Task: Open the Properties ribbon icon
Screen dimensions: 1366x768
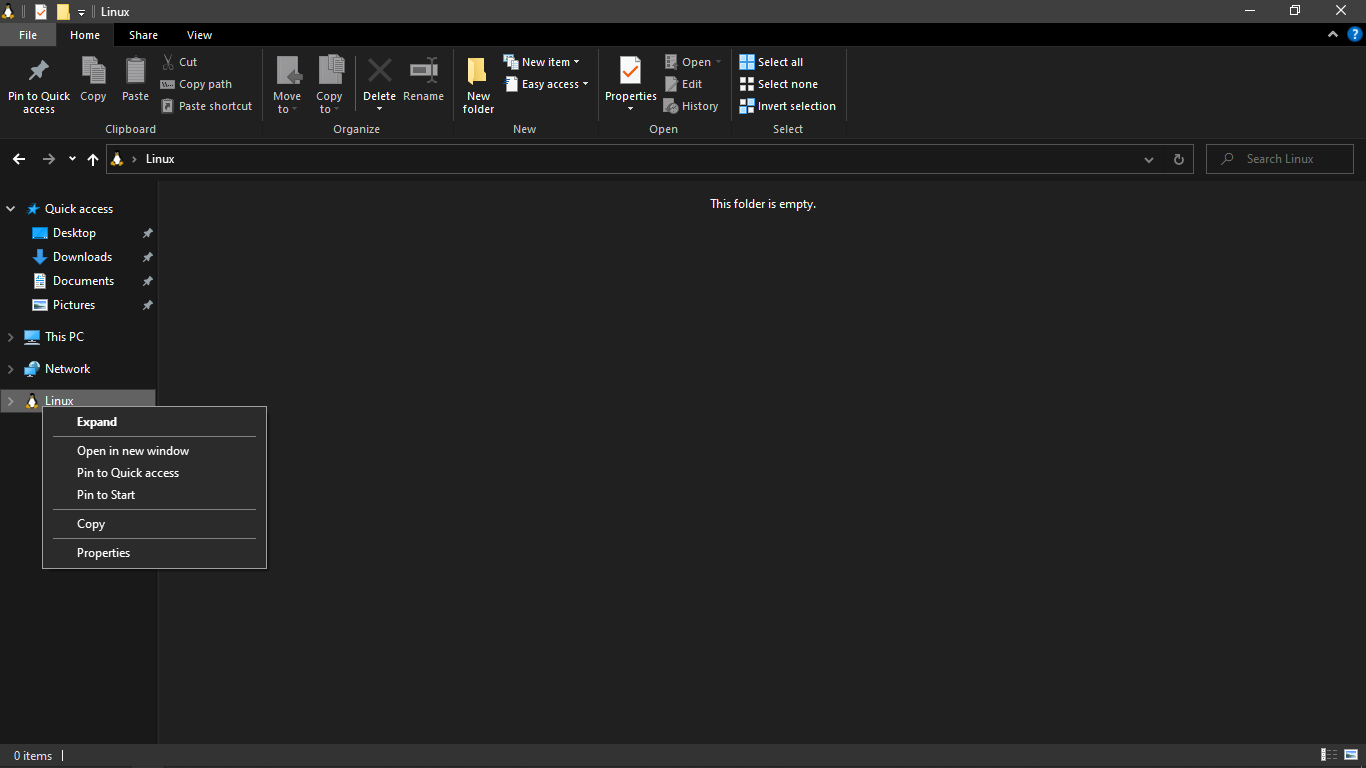Action: tap(630, 72)
